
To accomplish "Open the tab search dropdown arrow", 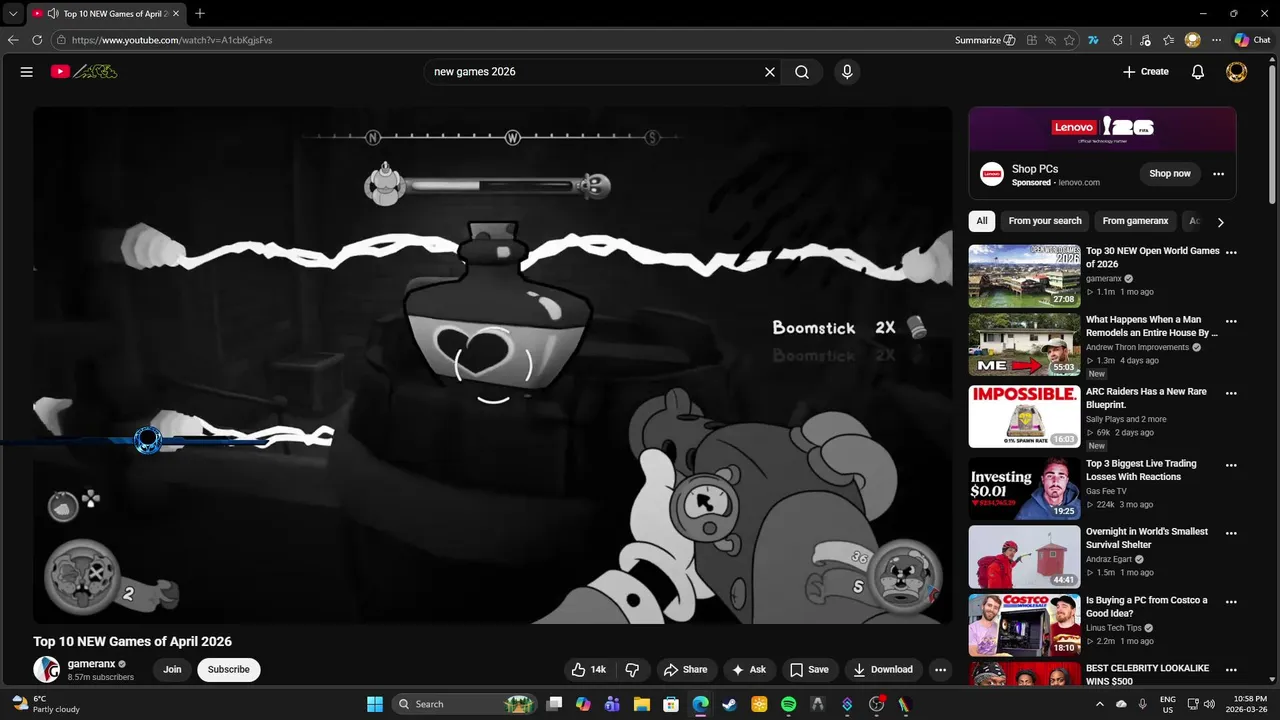I will (13, 14).
